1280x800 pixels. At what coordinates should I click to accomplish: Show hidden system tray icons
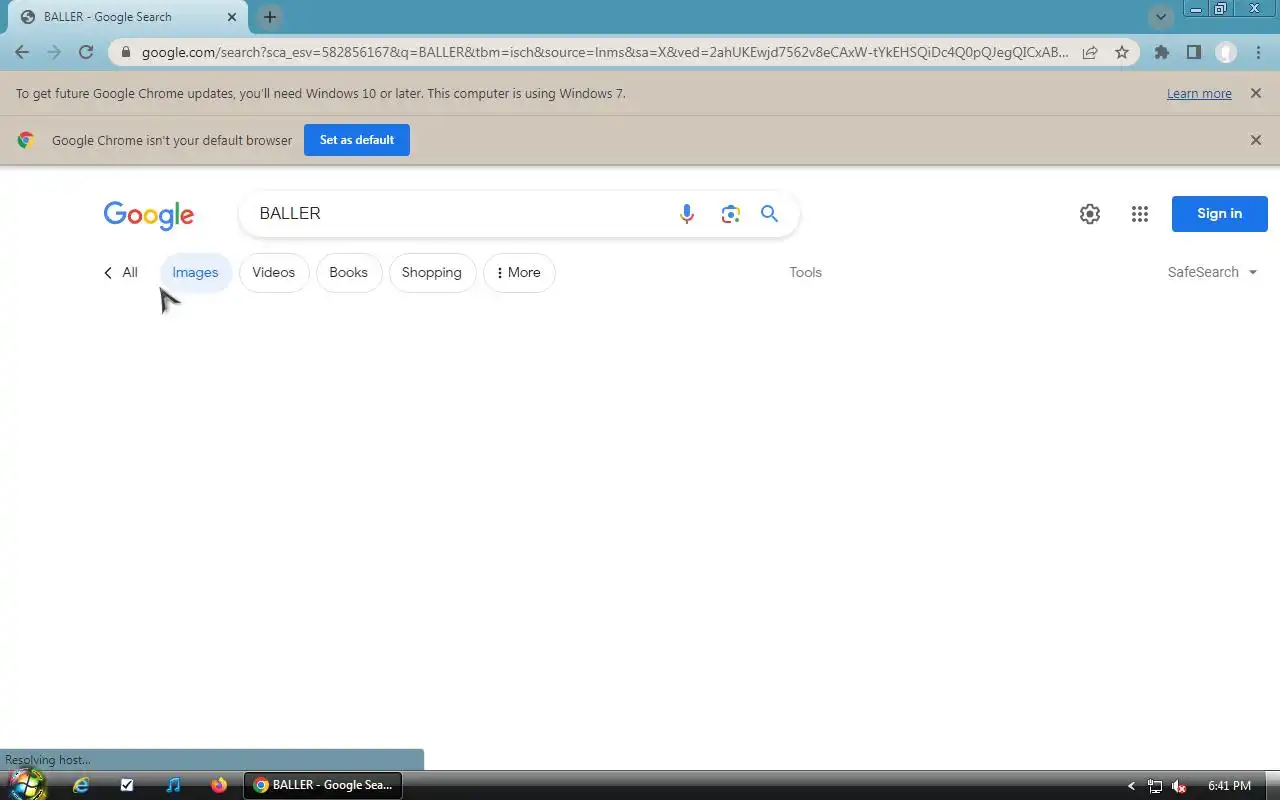point(1131,786)
